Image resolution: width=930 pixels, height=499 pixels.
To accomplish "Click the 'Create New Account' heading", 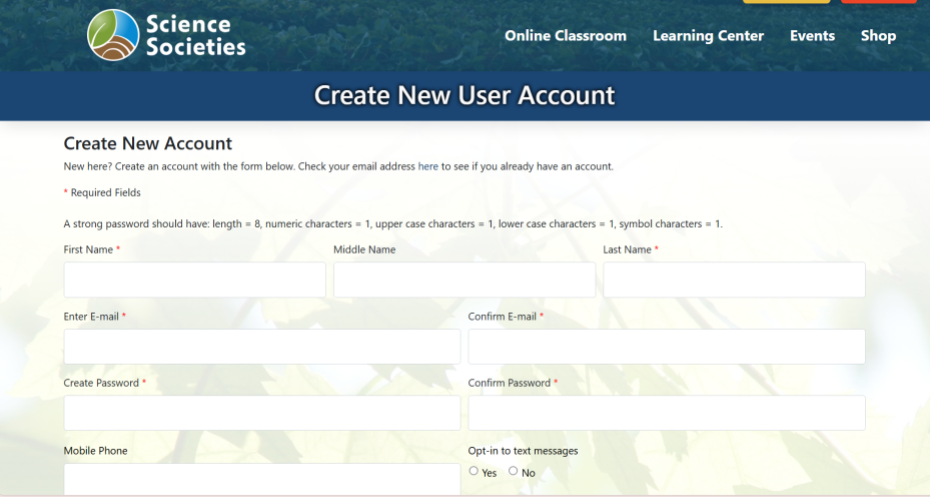I will coord(148,143).
